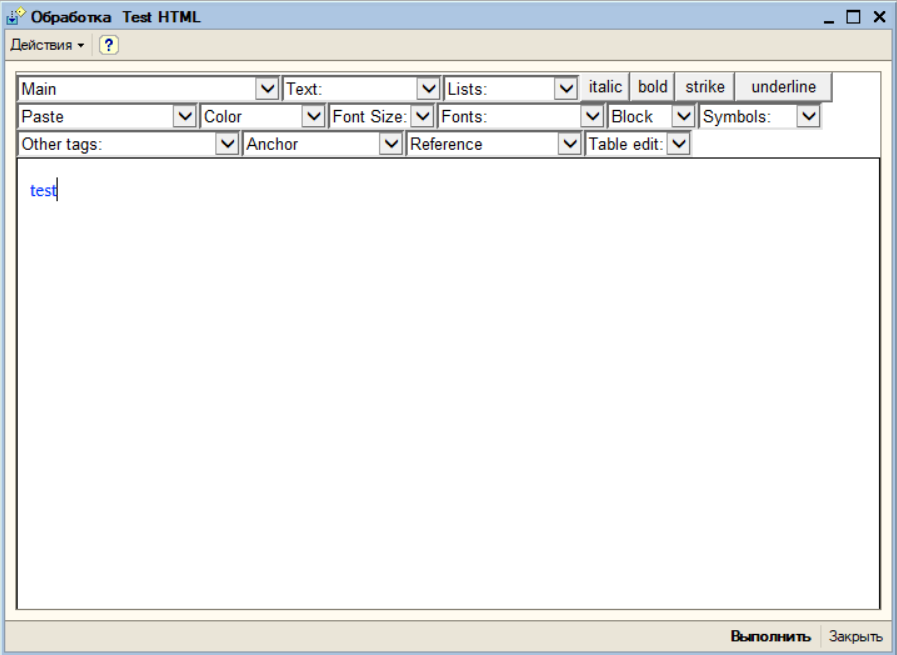Click the Закрыть button
Image resolution: width=897 pixels, height=655 pixels.
tap(855, 636)
